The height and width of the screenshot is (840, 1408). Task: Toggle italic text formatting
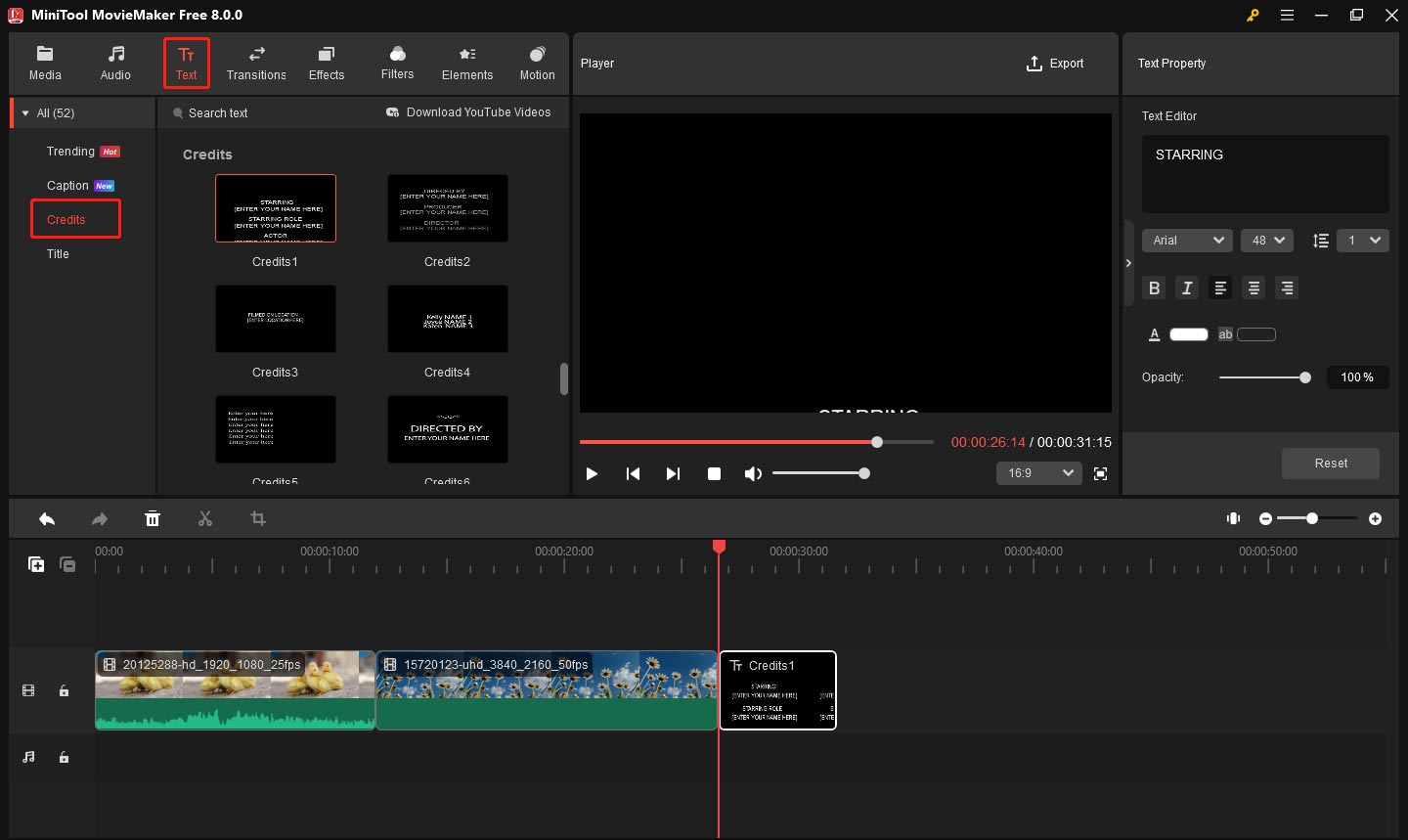click(x=1187, y=287)
